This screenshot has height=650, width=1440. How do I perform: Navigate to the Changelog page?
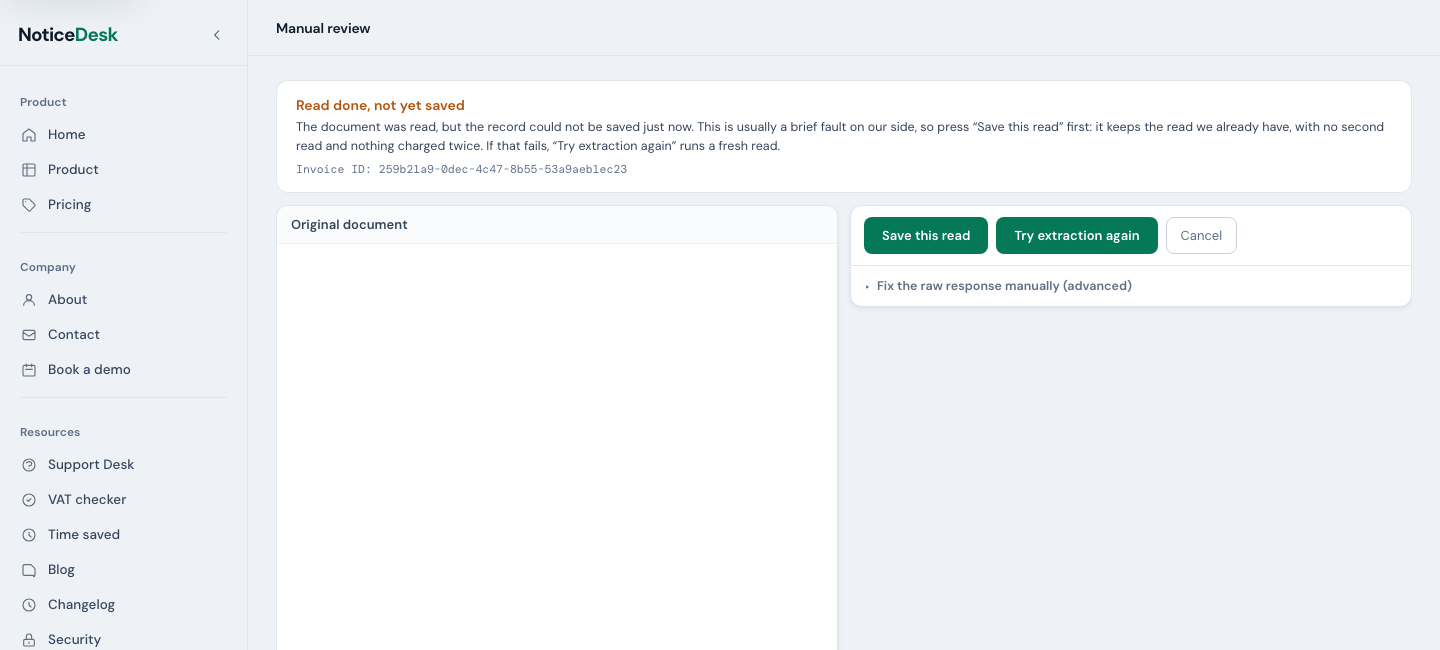point(124,605)
